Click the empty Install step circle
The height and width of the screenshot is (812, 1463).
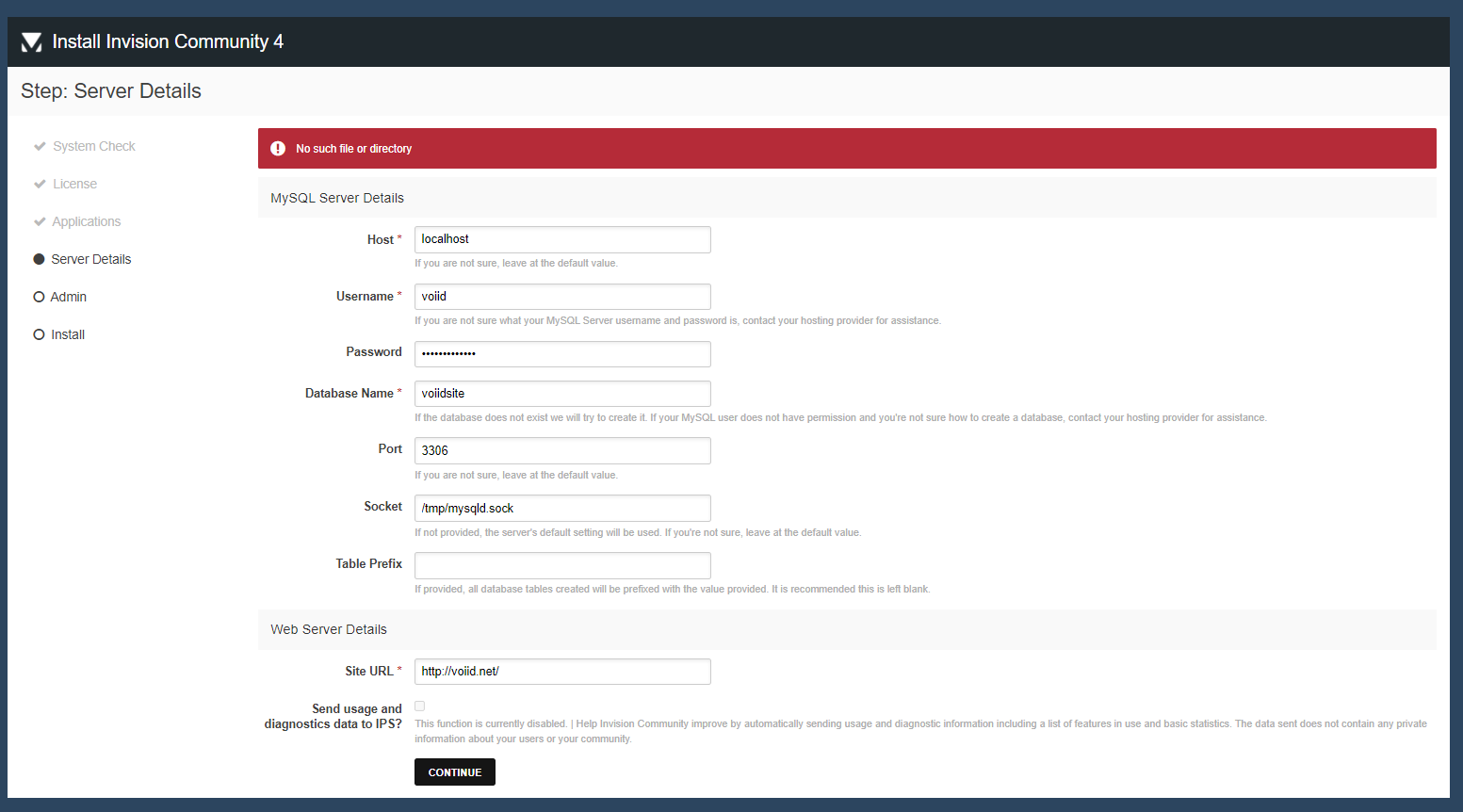(39, 334)
